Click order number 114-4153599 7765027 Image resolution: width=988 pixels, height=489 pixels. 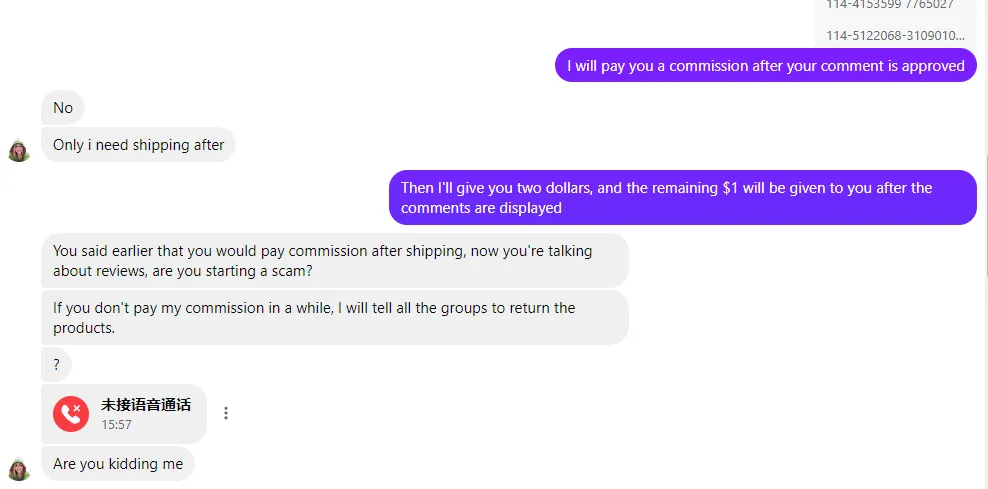pyautogui.click(x=890, y=4)
